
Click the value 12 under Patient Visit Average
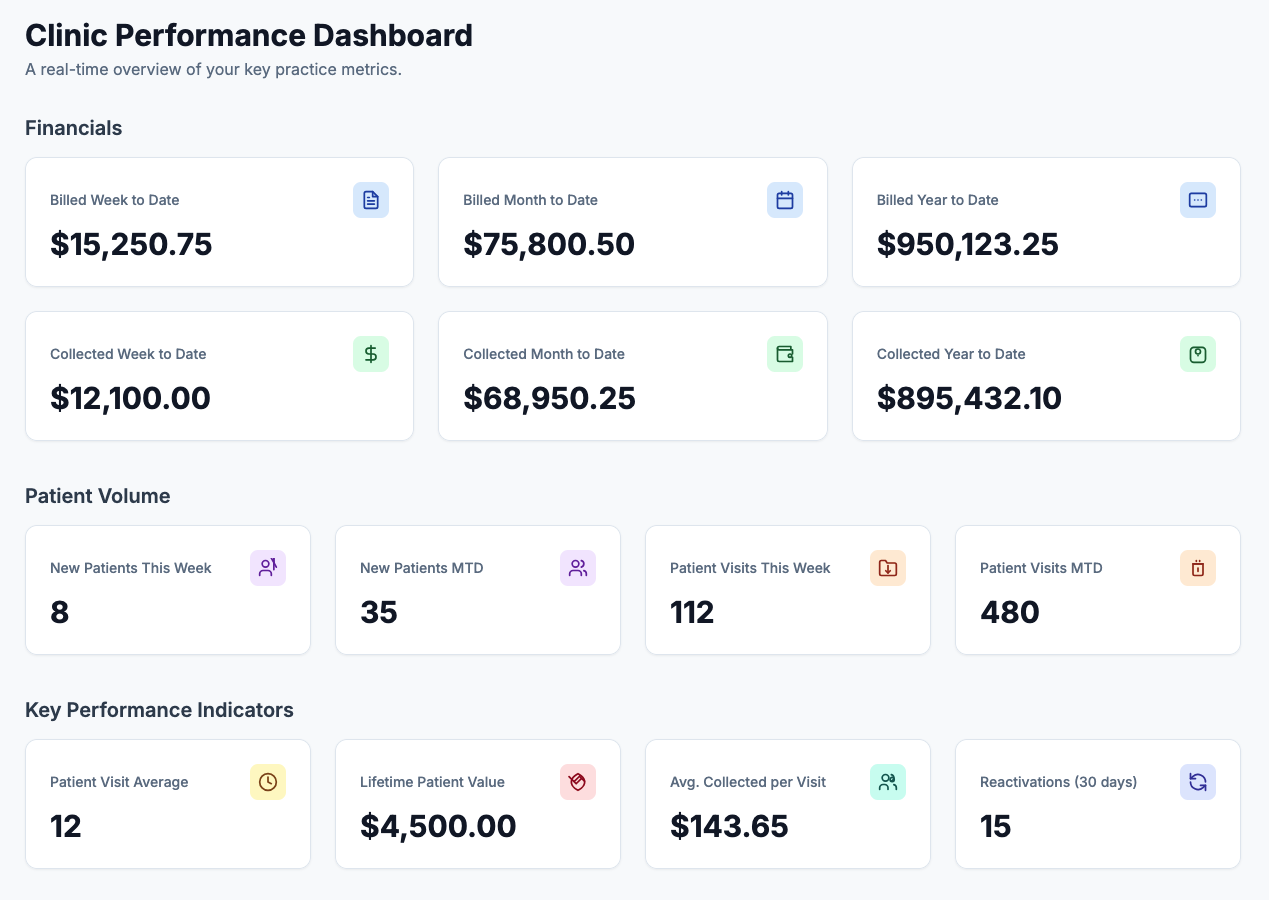66,826
